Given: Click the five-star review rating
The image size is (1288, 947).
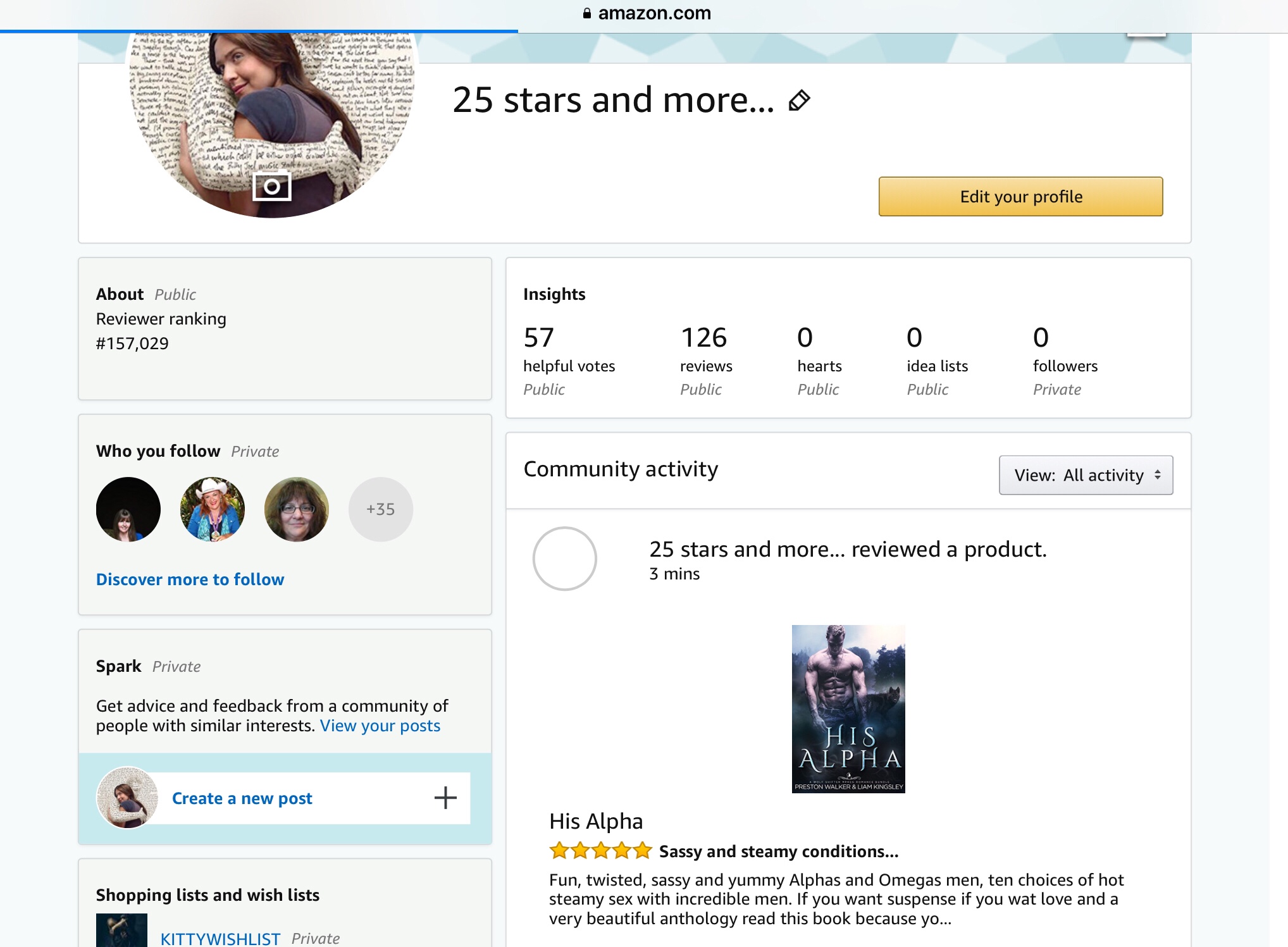Looking at the screenshot, I should (600, 851).
